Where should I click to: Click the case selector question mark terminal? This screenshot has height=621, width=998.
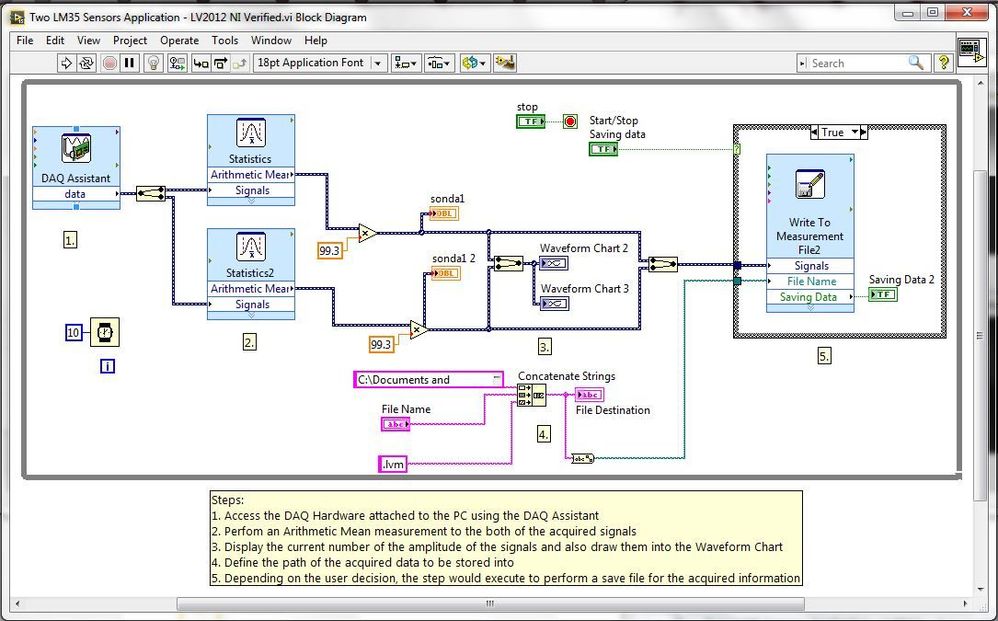click(x=737, y=149)
